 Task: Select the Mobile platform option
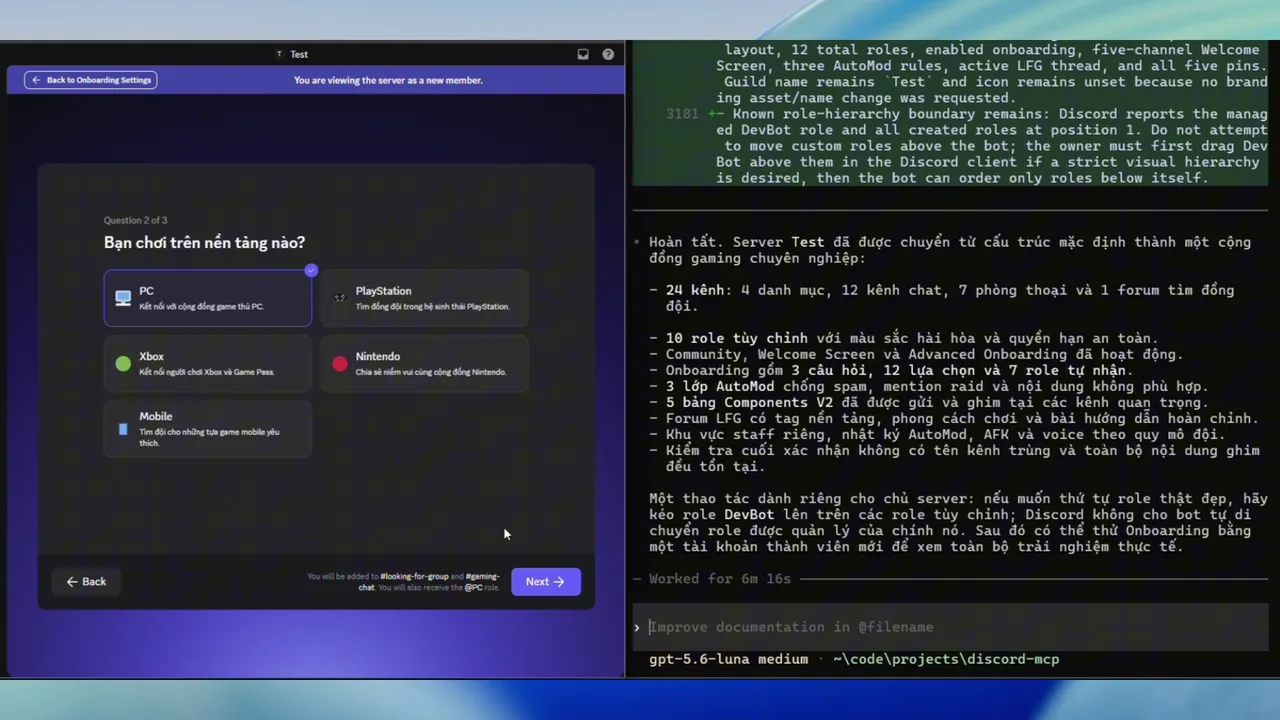click(x=208, y=429)
